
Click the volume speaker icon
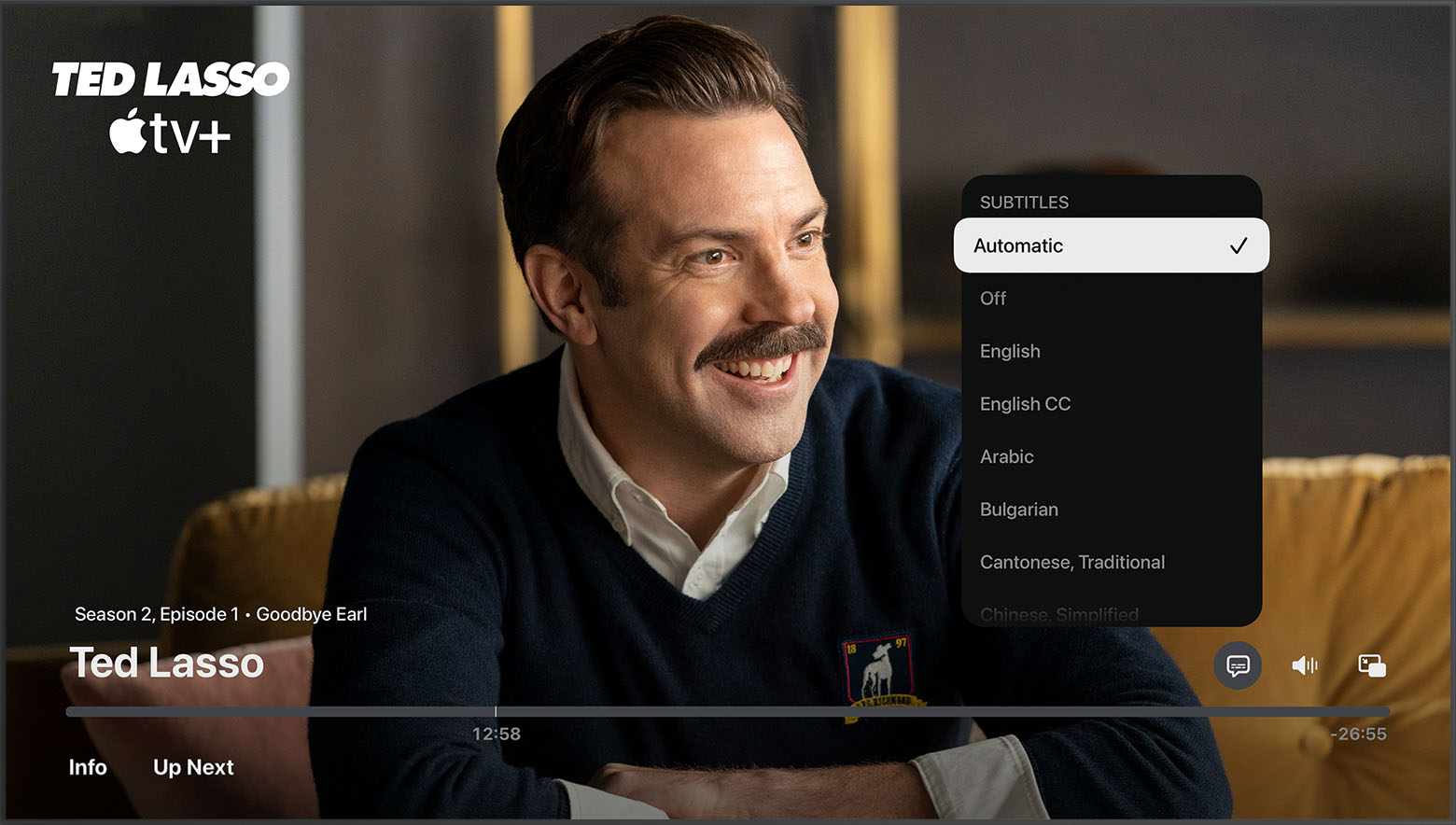pyautogui.click(x=1306, y=665)
